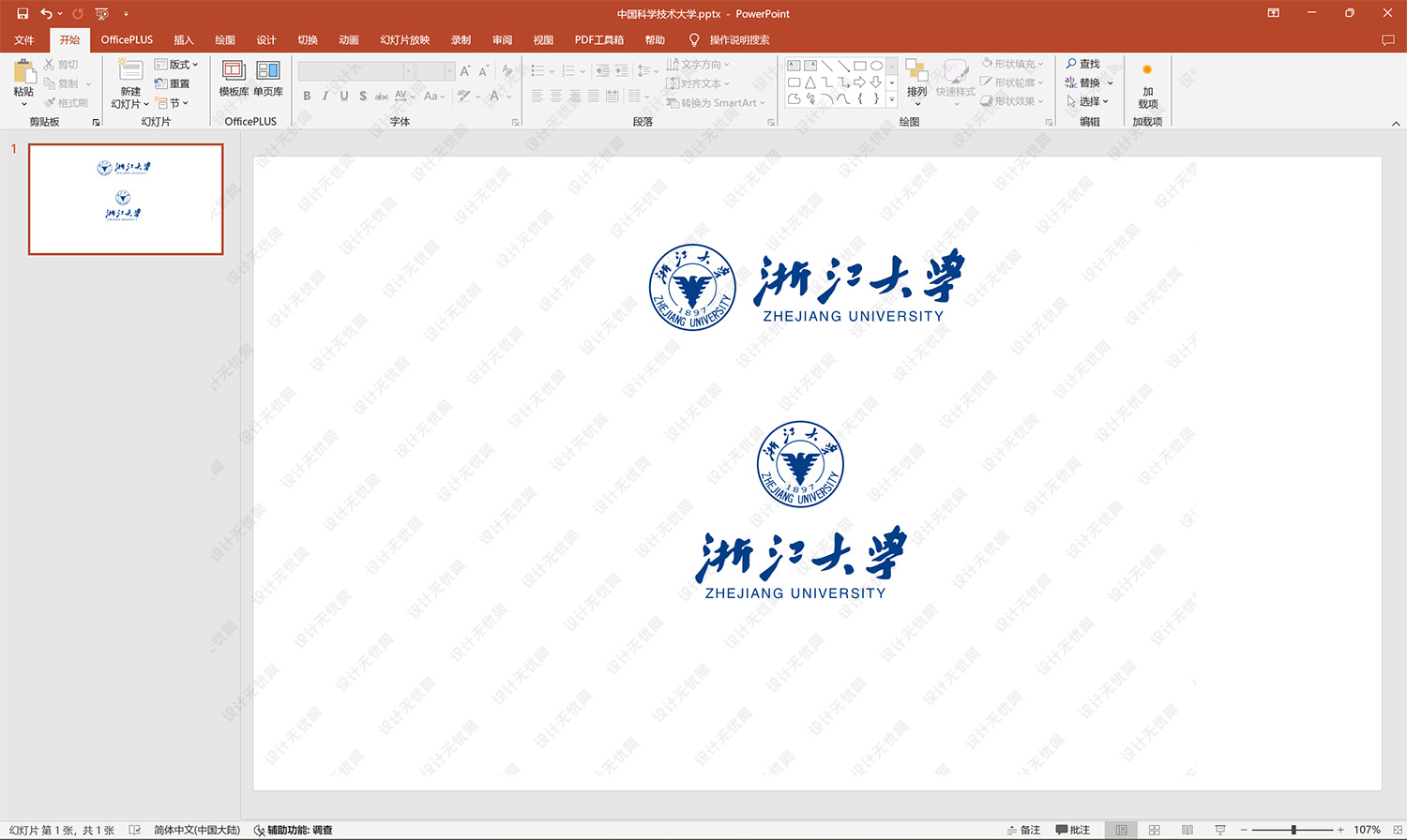Fit slide to current window icon

click(x=1397, y=830)
